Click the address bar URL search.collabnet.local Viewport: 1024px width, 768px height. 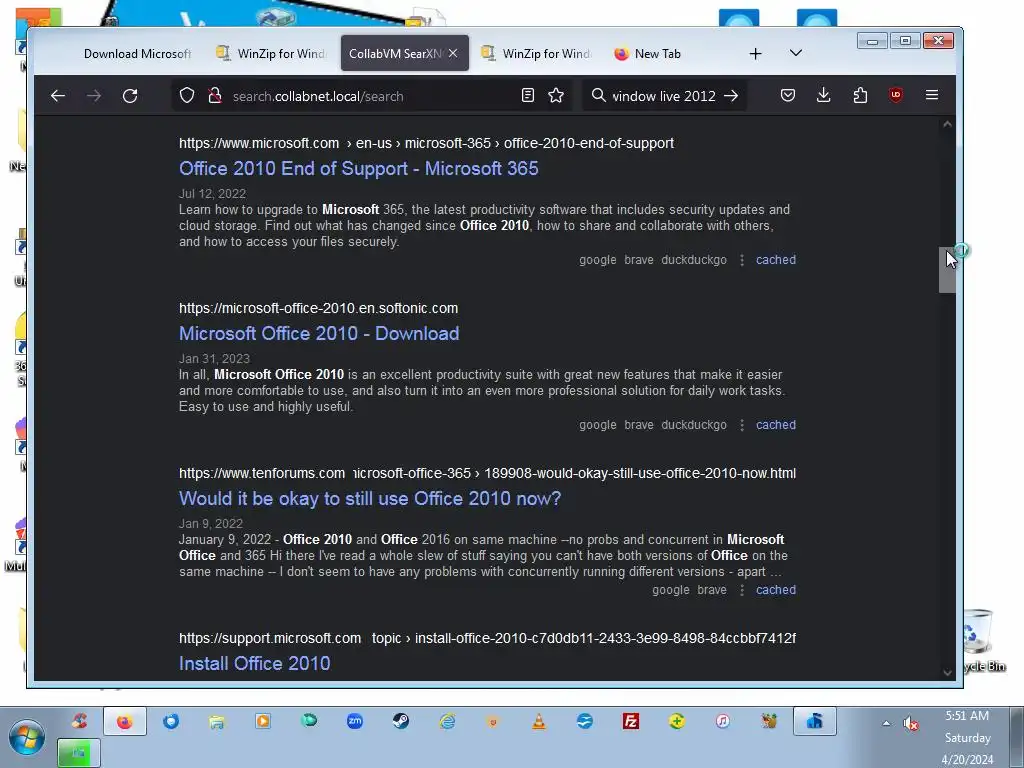[318, 96]
